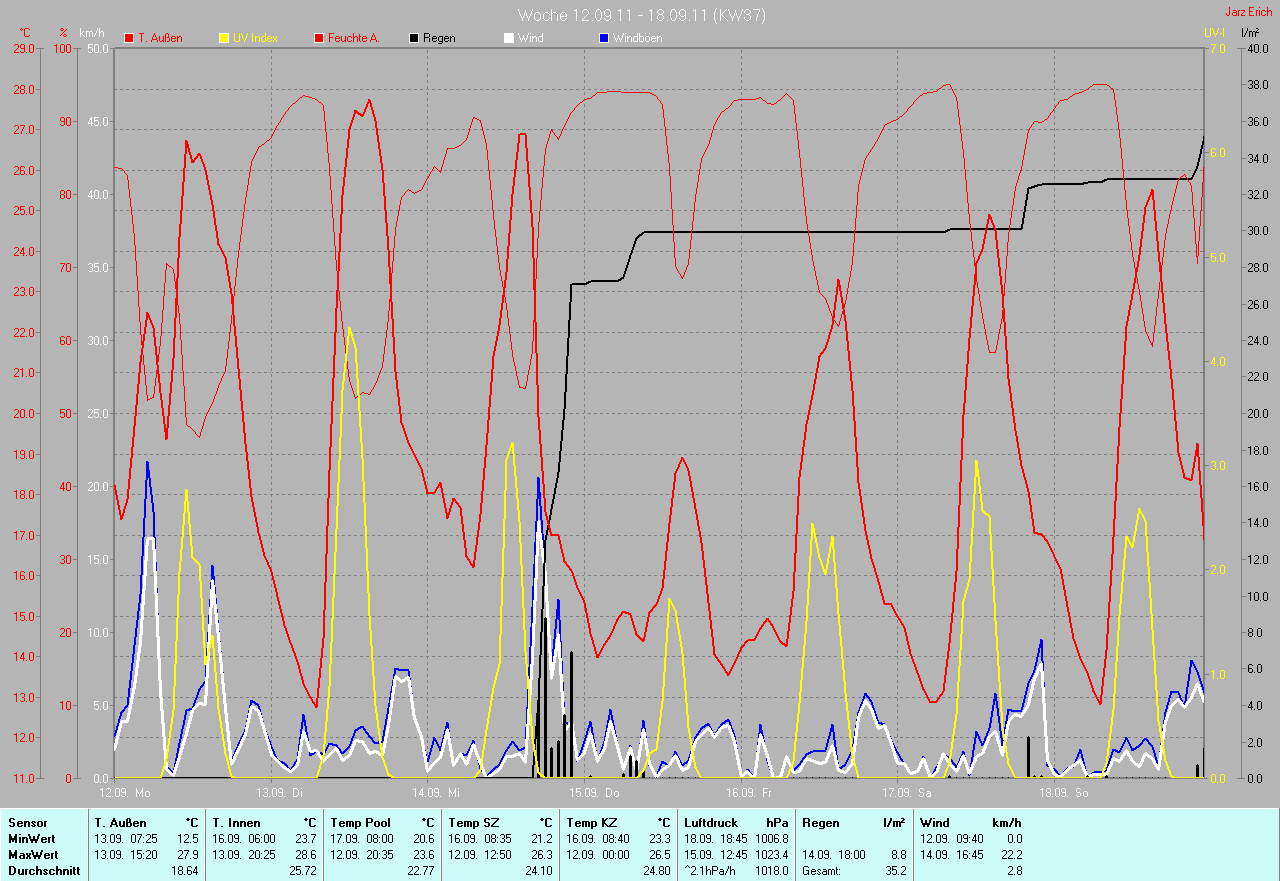
Task: Select the blue Windböen legend swatch
Action: coord(603,38)
